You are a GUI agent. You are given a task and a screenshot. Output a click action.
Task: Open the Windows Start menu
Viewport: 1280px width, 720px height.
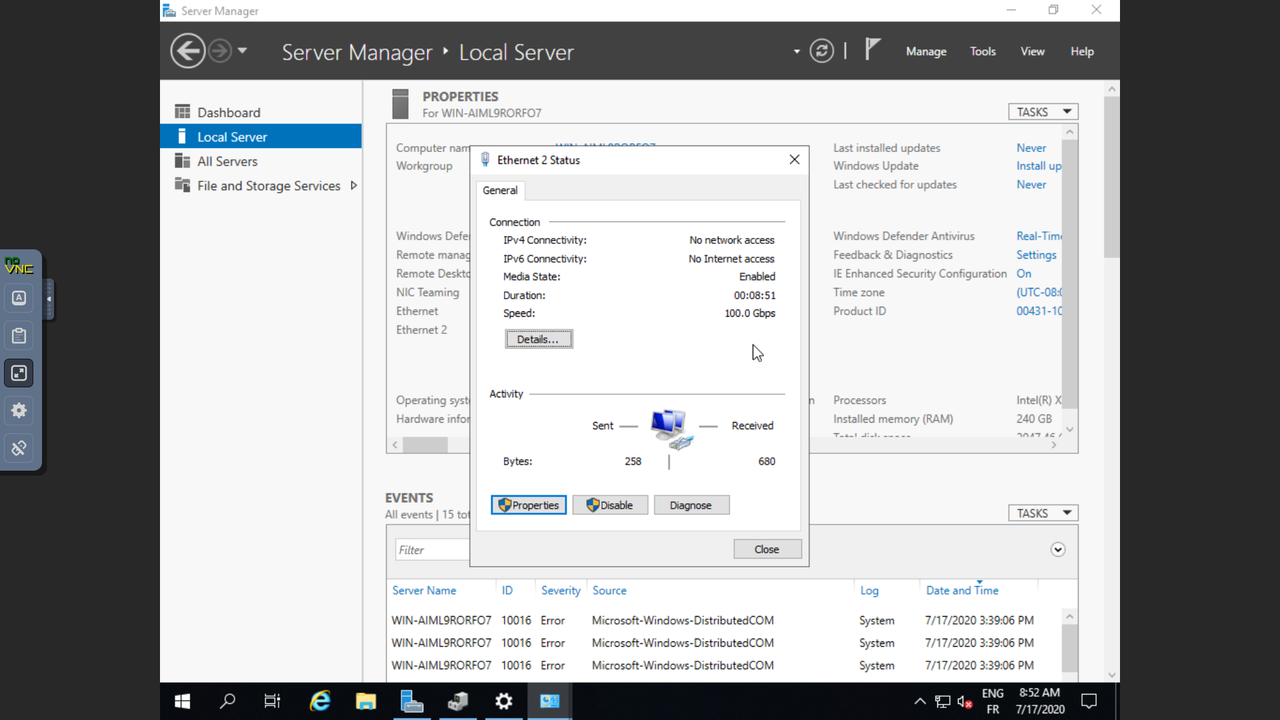coord(182,702)
